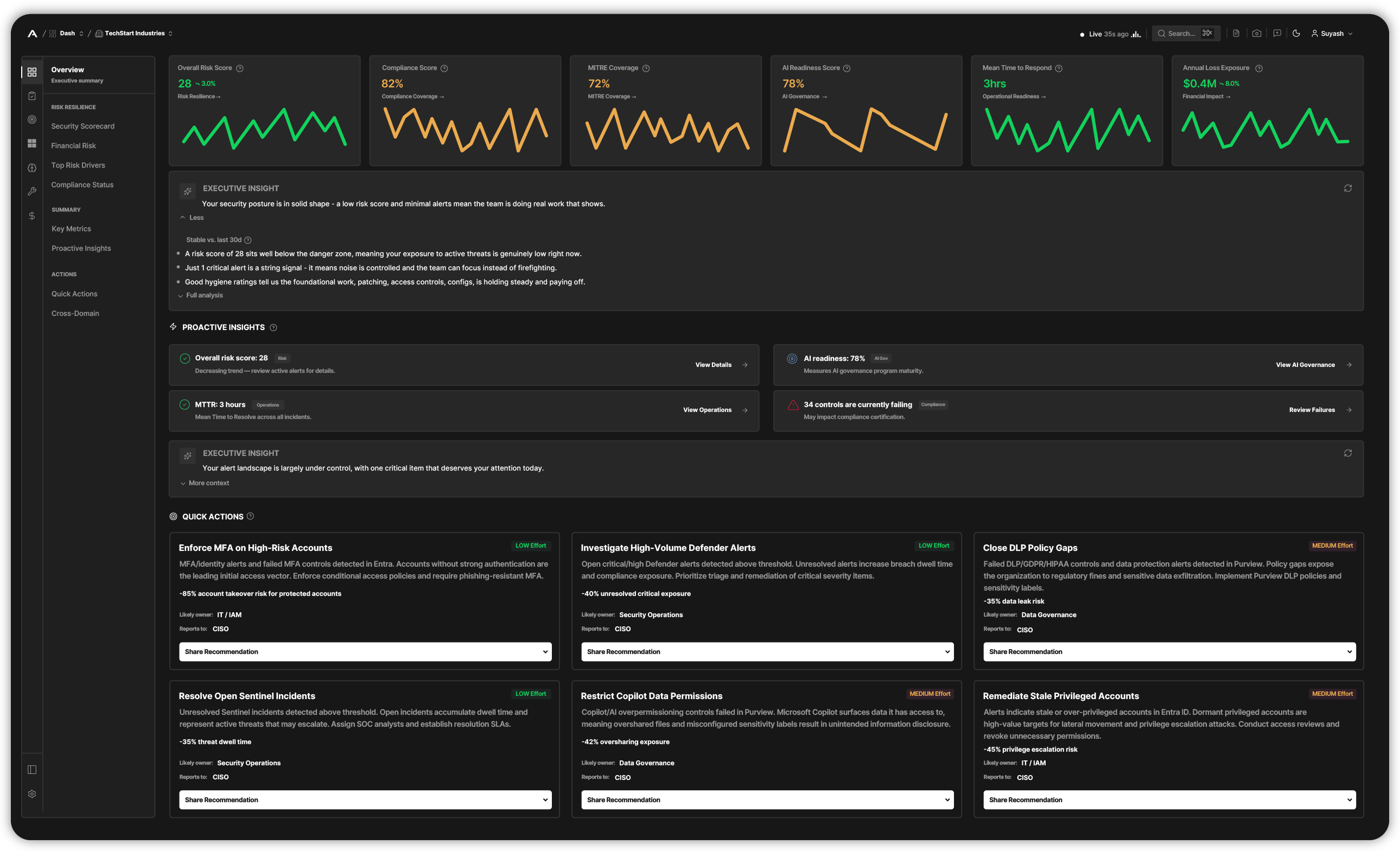This screenshot has height=851, width=1400.
Task: Open Share Recommendation dropdown for Close DLP Policy Gaps
Action: [1169, 652]
